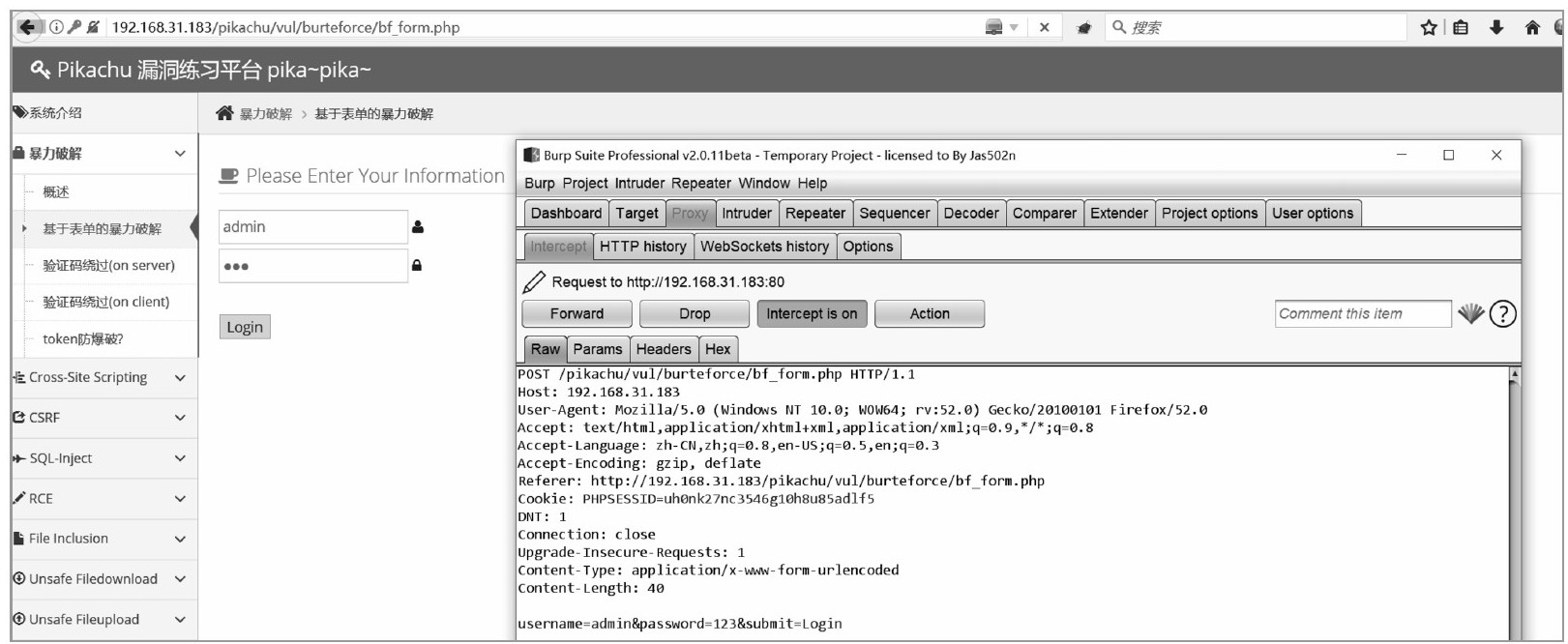The height and width of the screenshot is (644, 1568).
Task: Collapse the 暴力破解 sidebar section chevron
Action: pos(180,154)
